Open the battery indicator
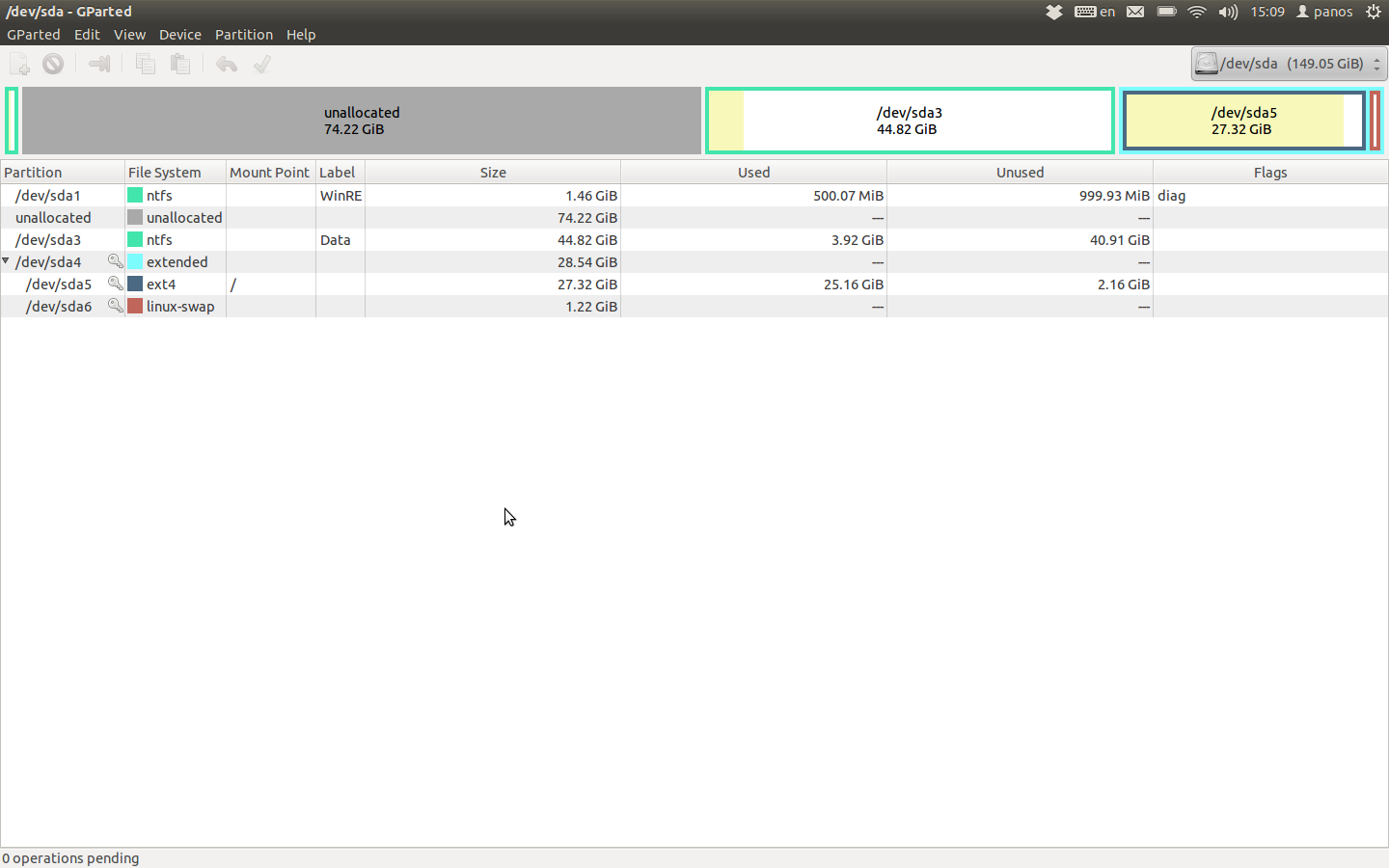The width and height of the screenshot is (1389, 868). (x=1166, y=12)
